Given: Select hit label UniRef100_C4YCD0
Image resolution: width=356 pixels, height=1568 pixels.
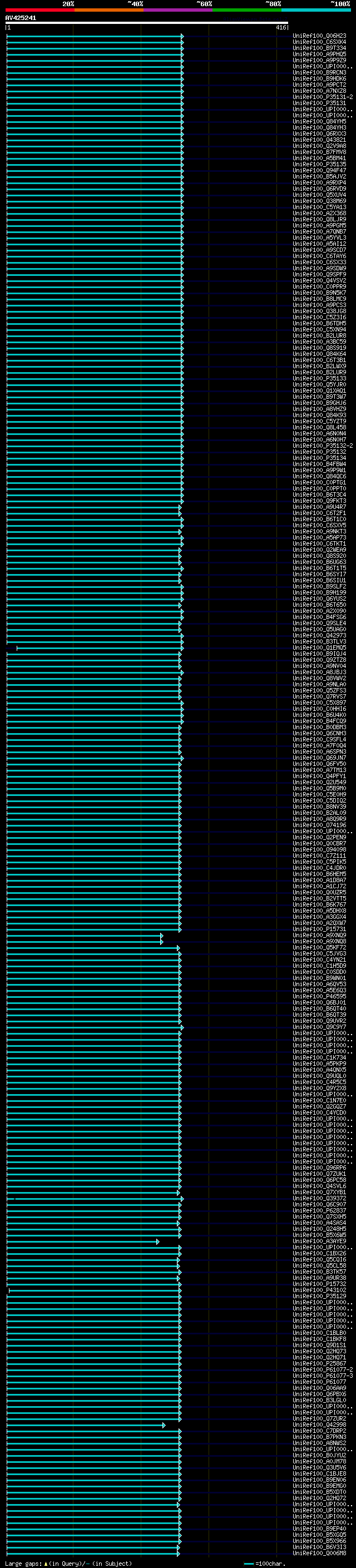Looking at the screenshot, I should tap(319, 1112).
